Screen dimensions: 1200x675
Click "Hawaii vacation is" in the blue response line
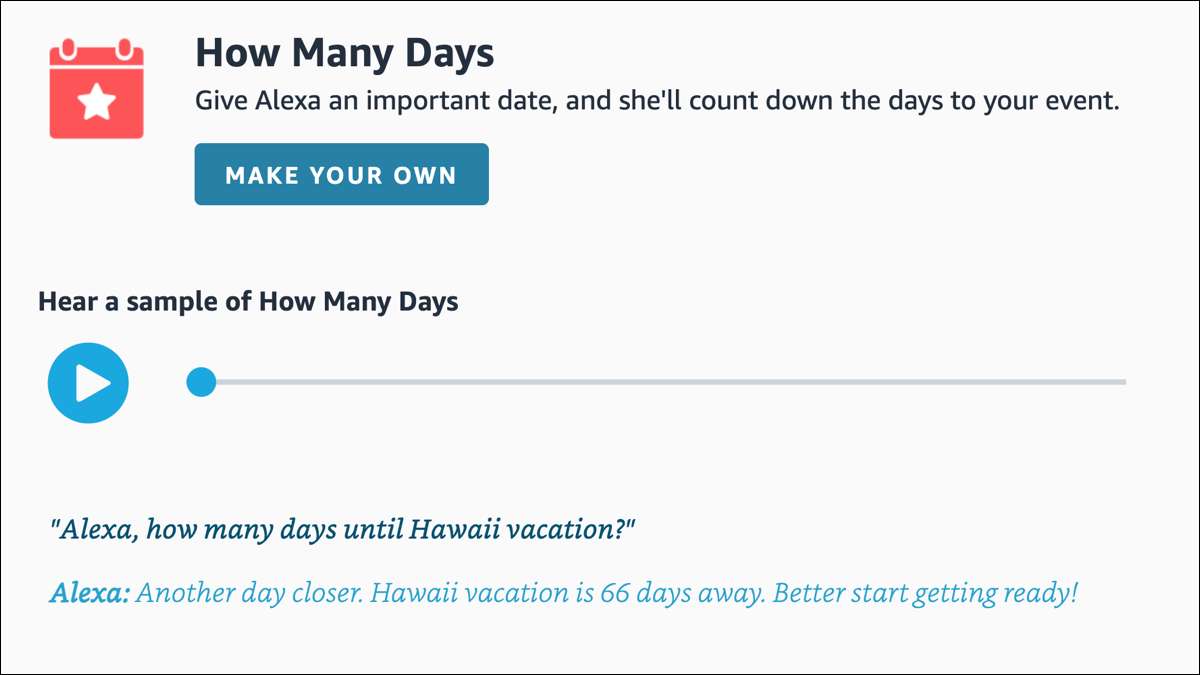[482, 592]
